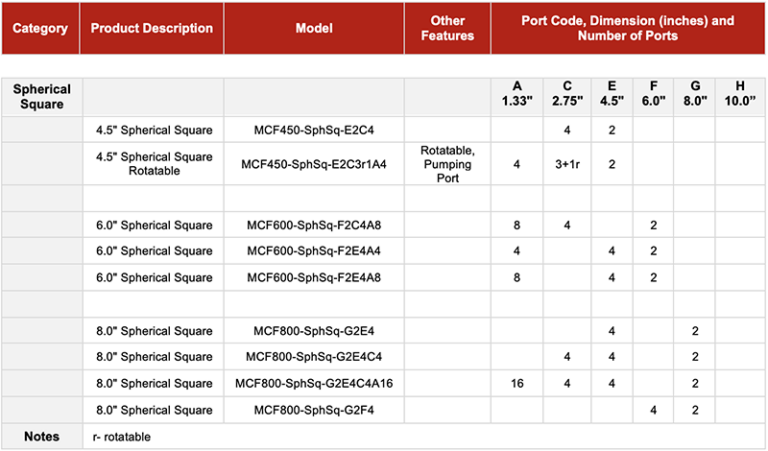This screenshot has width=768, height=451.
Task: Select the Model column header
Action: (x=314, y=28)
